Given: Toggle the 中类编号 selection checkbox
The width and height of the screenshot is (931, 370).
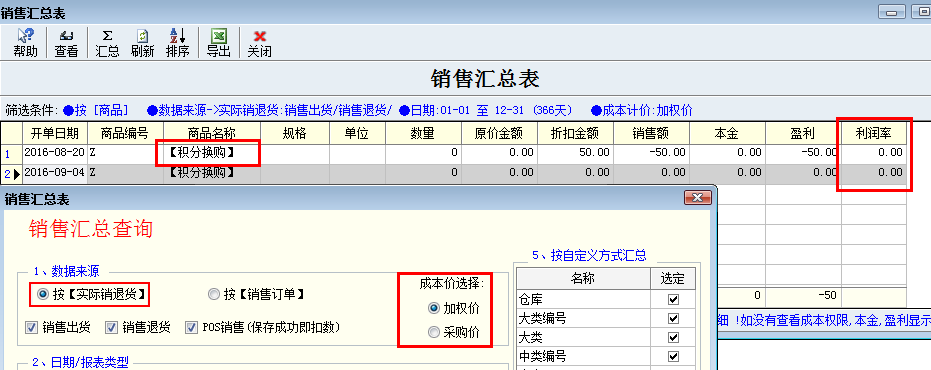Looking at the screenshot, I should click(673, 356).
